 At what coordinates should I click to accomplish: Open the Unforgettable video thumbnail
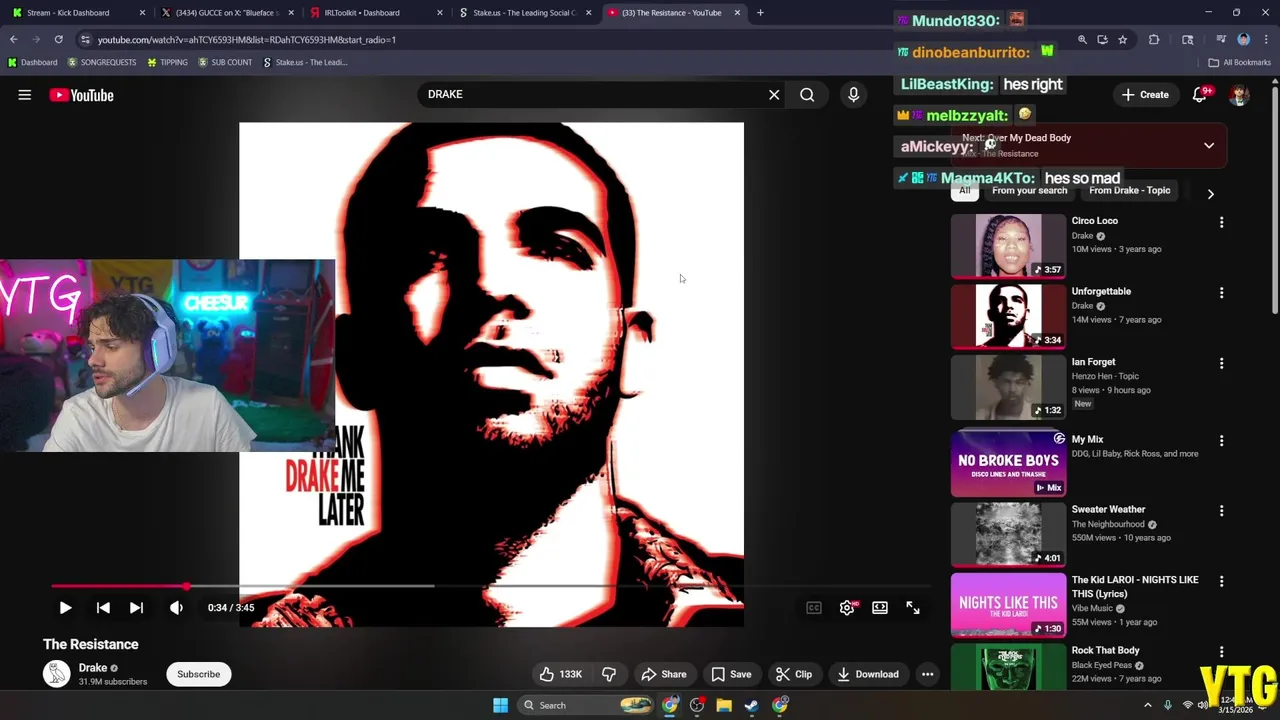(x=1008, y=316)
